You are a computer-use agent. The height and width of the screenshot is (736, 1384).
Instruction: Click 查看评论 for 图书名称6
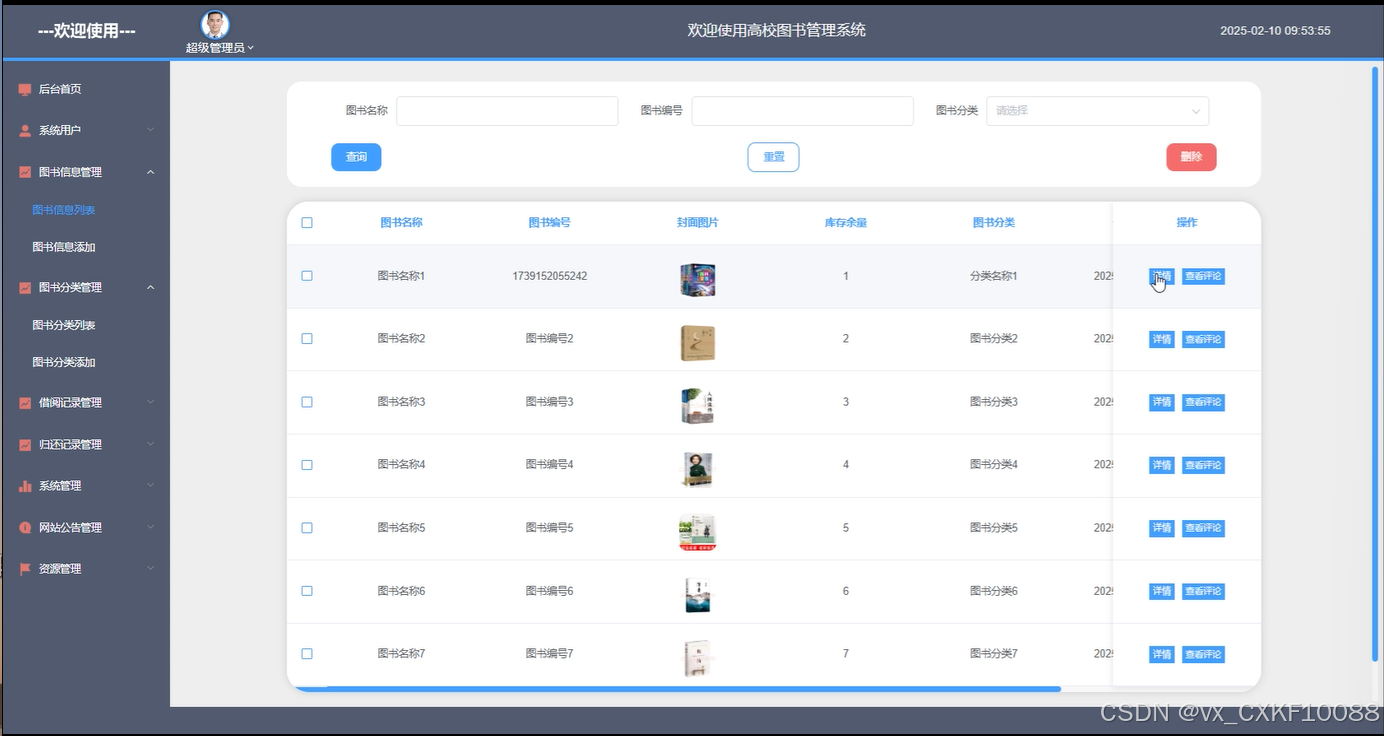pyautogui.click(x=1203, y=591)
